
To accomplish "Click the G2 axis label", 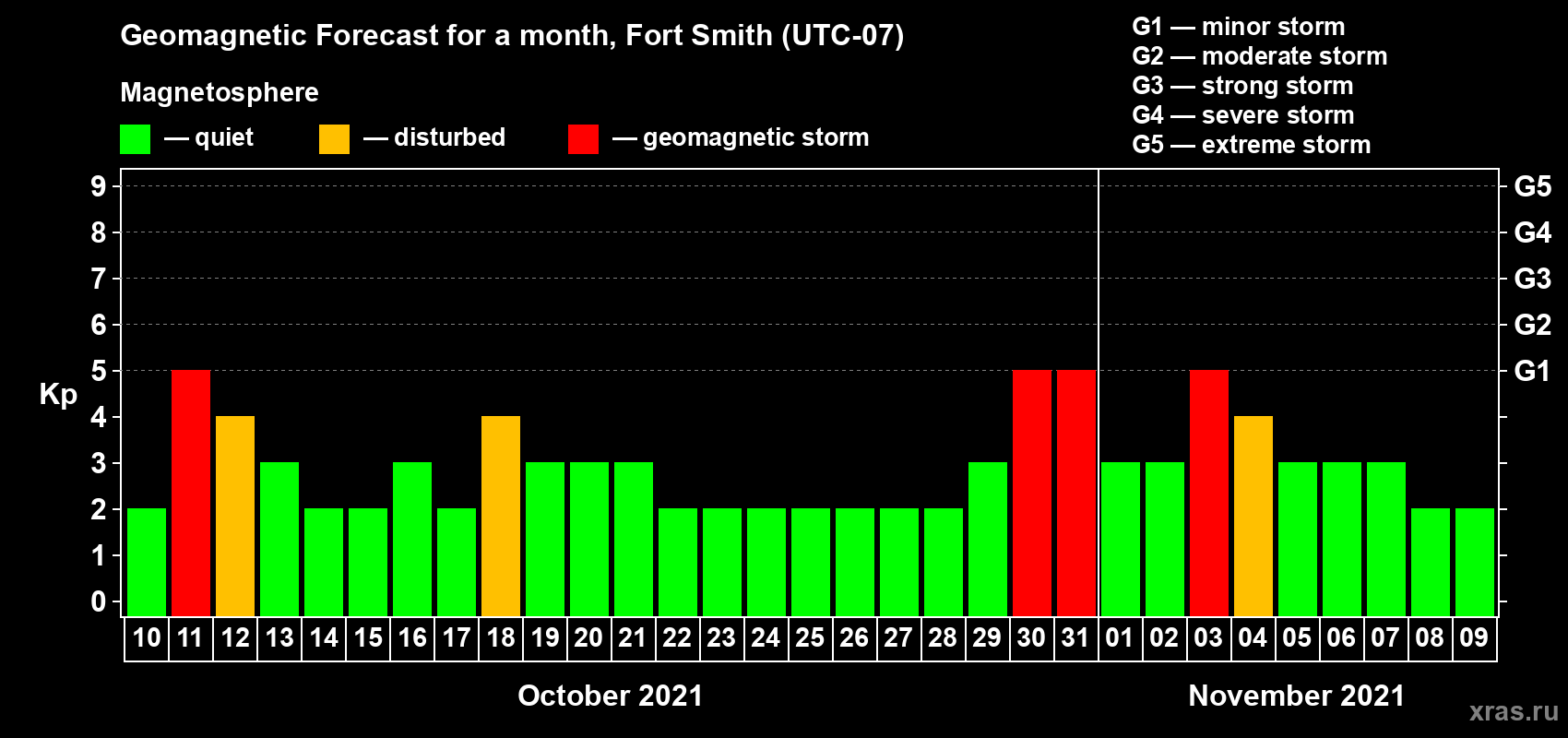I will pyautogui.click(x=1533, y=325).
